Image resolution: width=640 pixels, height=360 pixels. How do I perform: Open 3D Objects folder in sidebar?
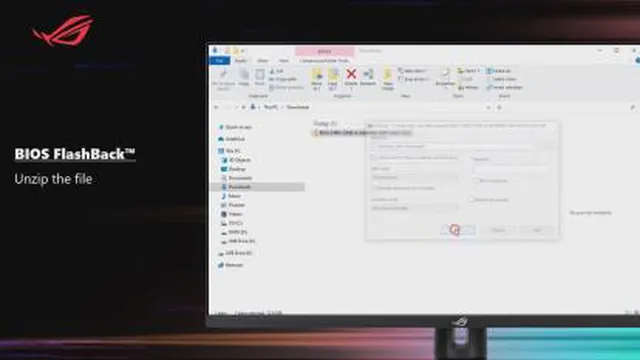click(236, 160)
